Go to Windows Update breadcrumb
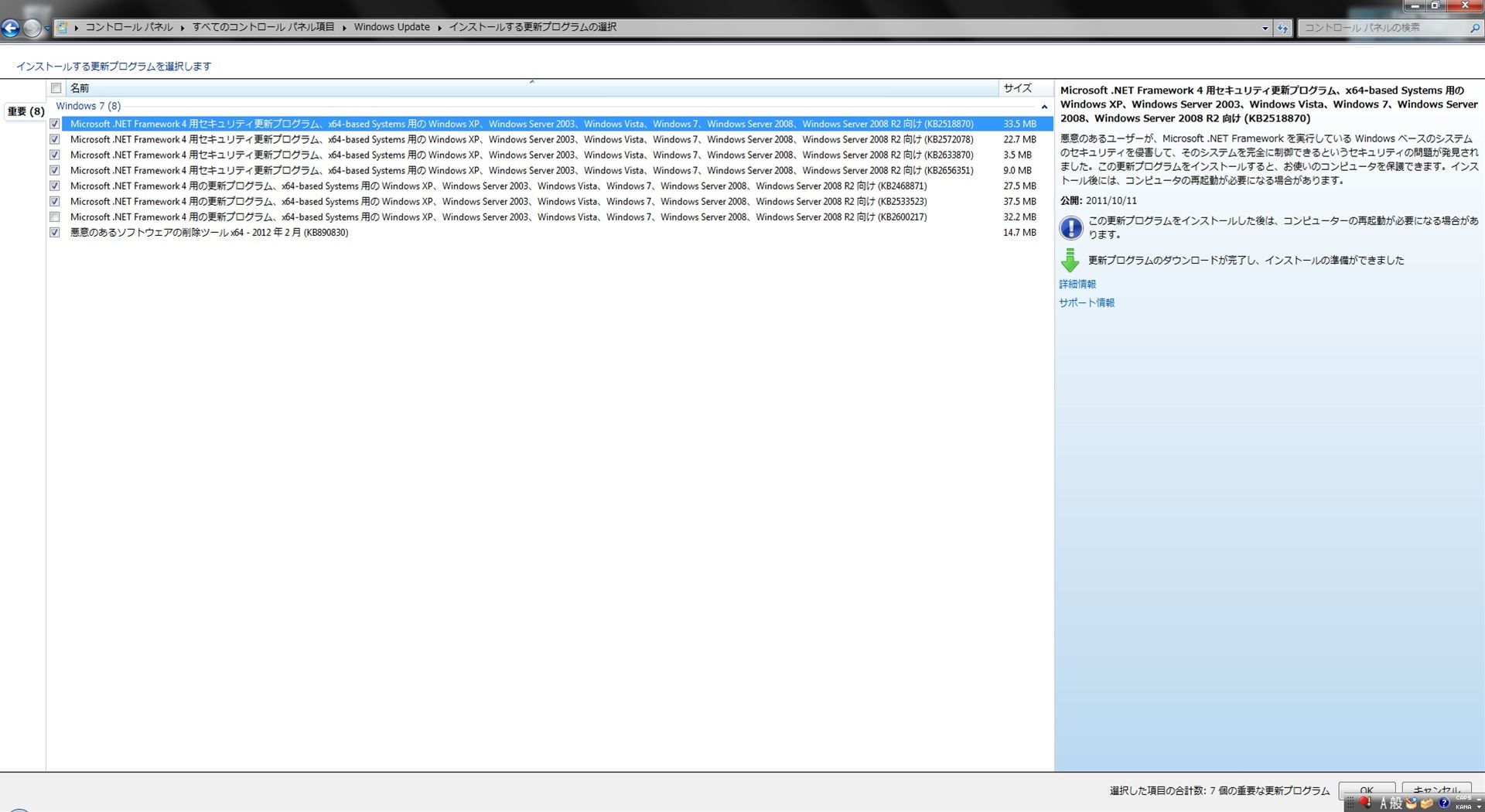Screen dimensions: 1485x812 pyautogui.click(x=391, y=27)
